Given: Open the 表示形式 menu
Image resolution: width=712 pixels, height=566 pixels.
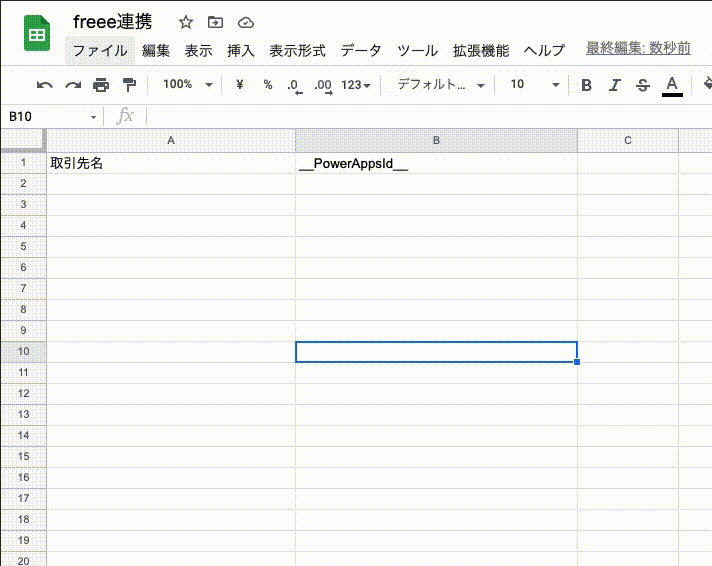Looking at the screenshot, I should click(297, 50).
